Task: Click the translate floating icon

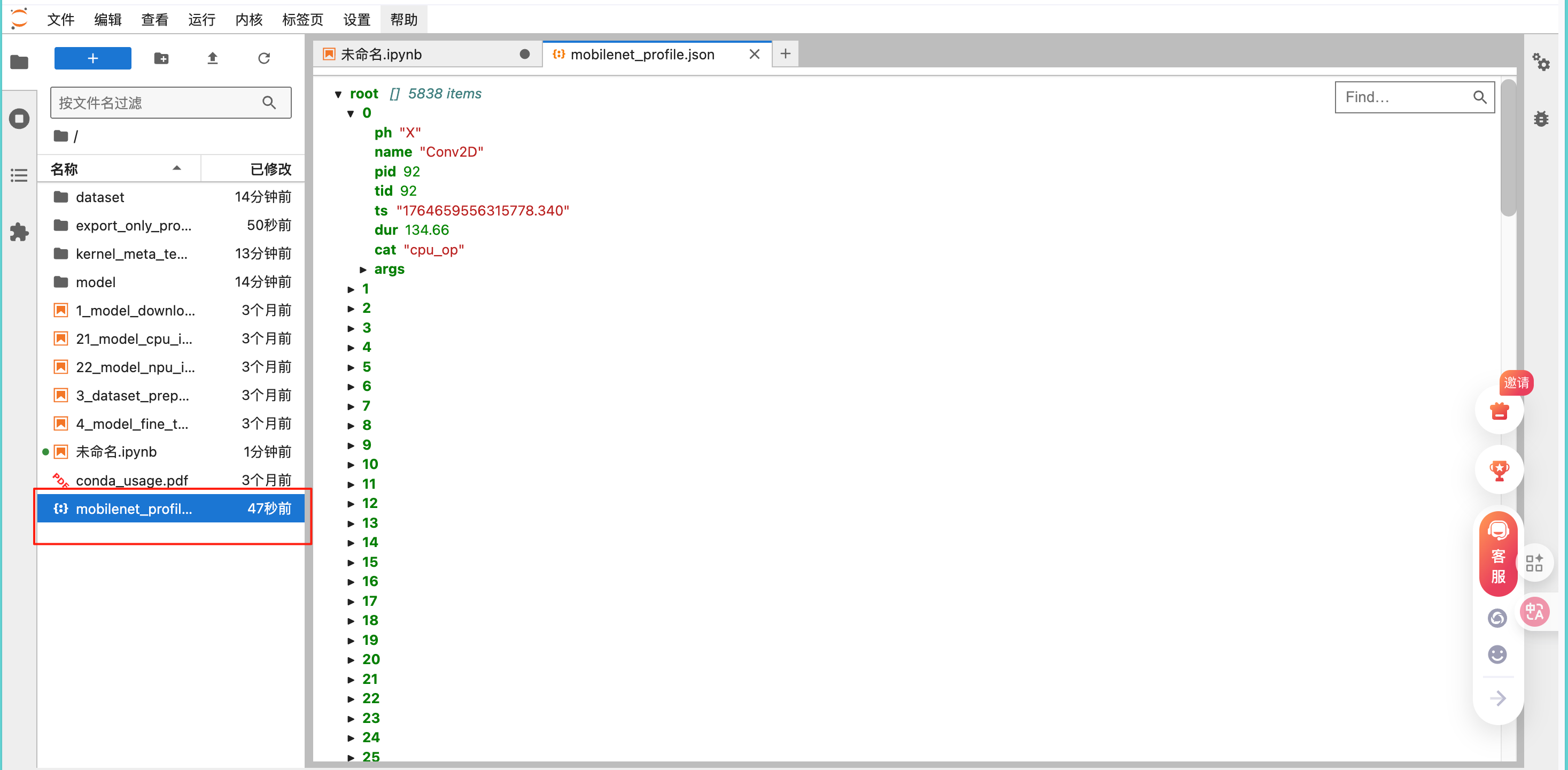Action: [1534, 612]
